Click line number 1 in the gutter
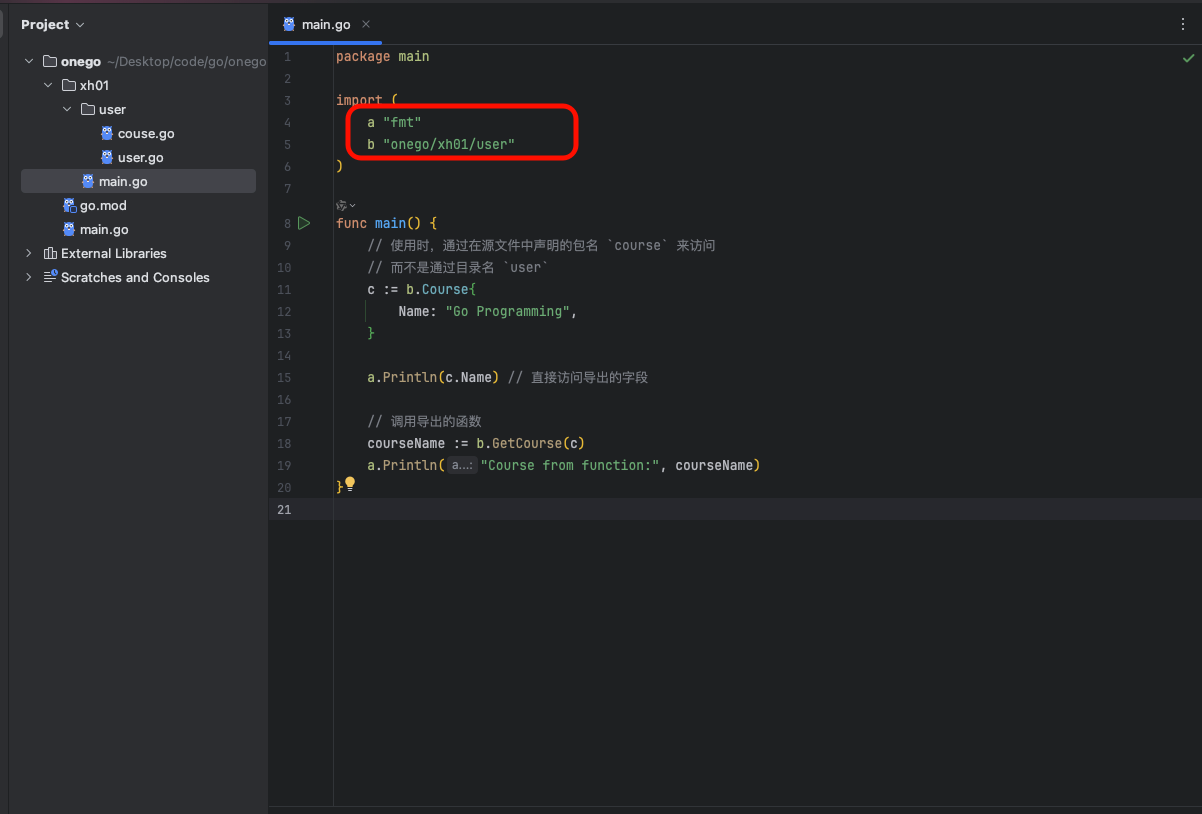 (287, 57)
